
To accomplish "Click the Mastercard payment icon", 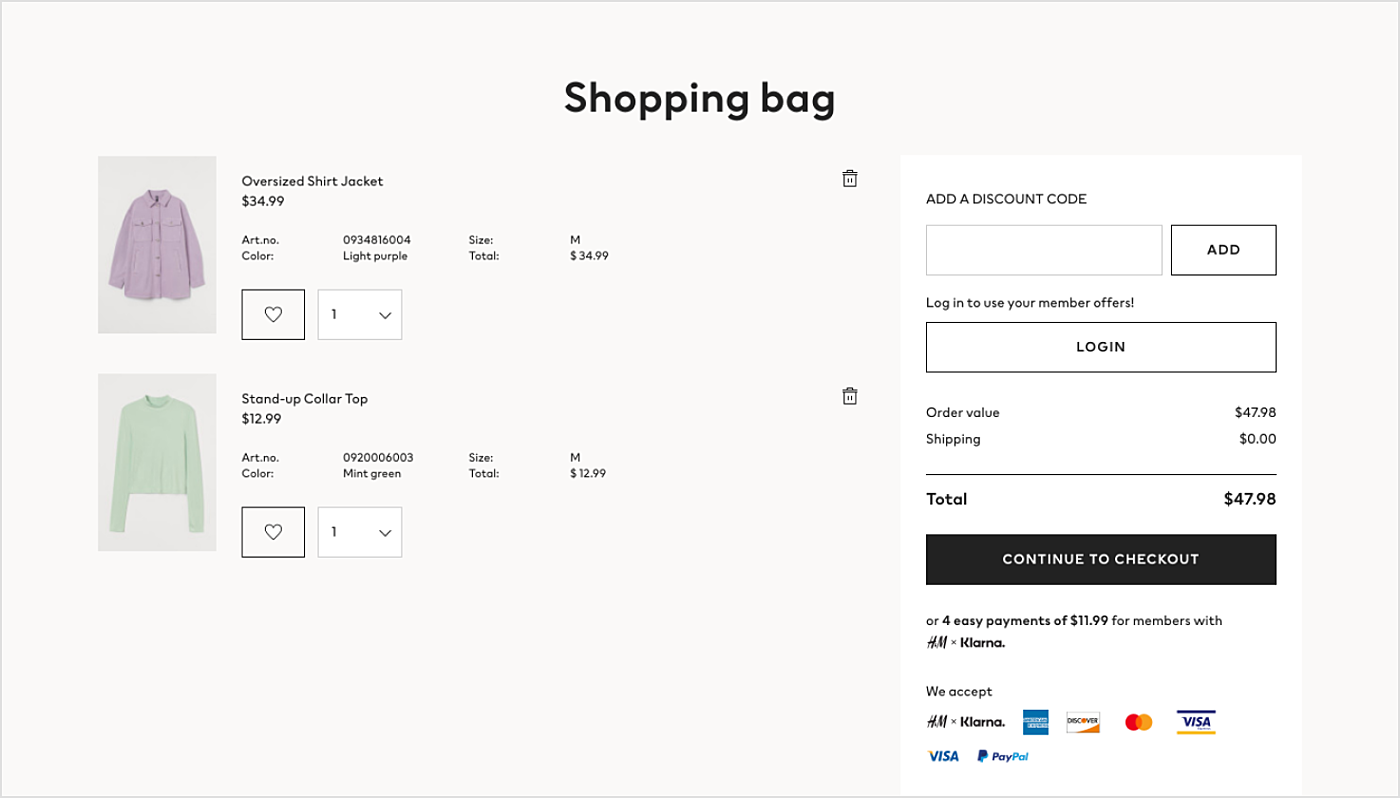I will [x=1138, y=722].
